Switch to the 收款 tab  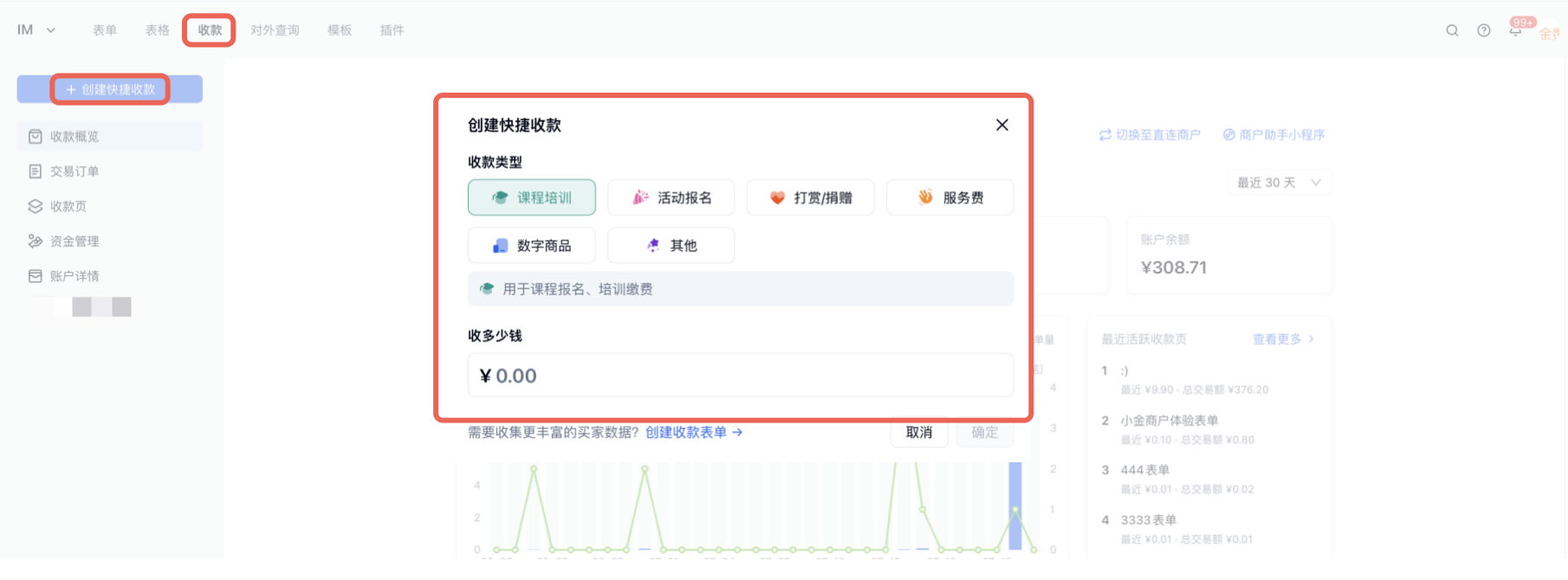click(x=210, y=30)
